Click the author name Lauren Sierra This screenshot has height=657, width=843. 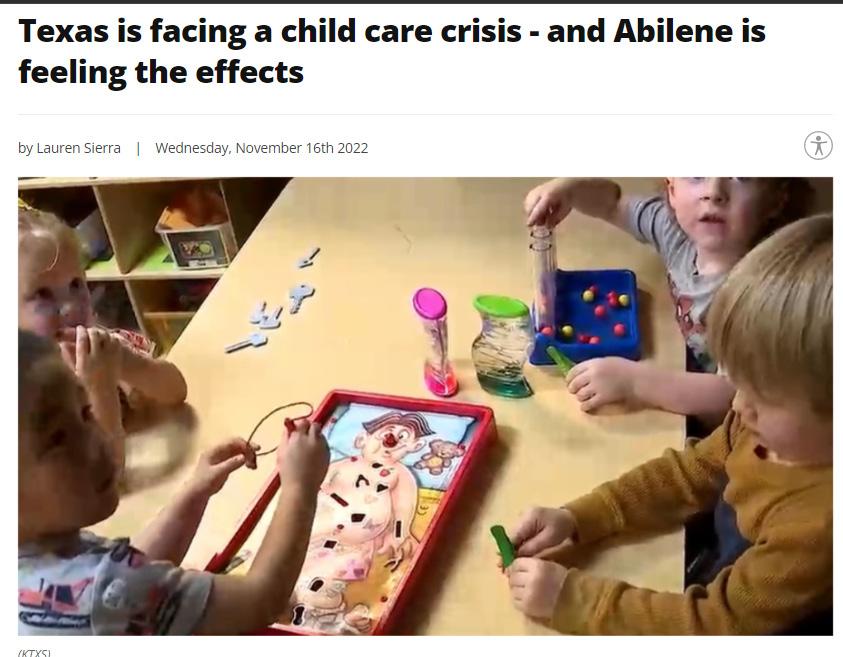click(x=78, y=148)
